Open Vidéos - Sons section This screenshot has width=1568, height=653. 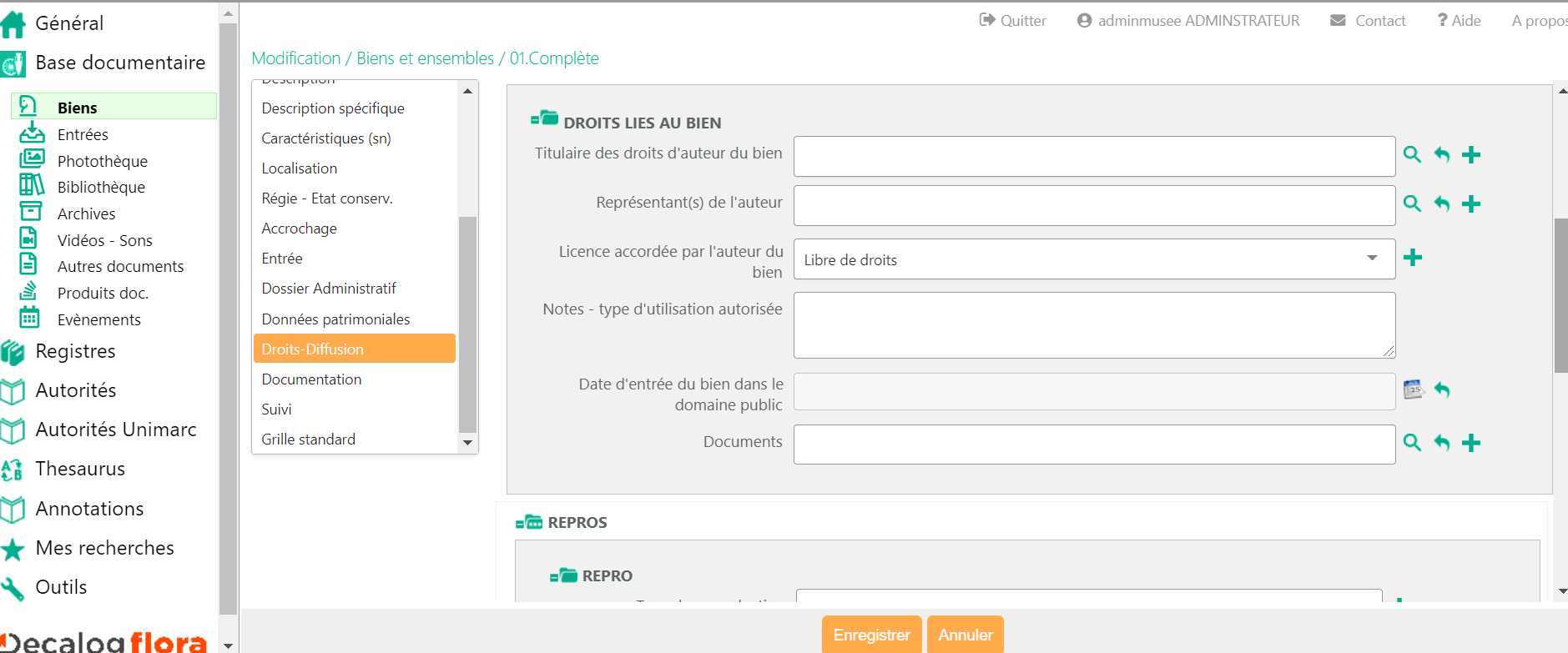pos(105,240)
